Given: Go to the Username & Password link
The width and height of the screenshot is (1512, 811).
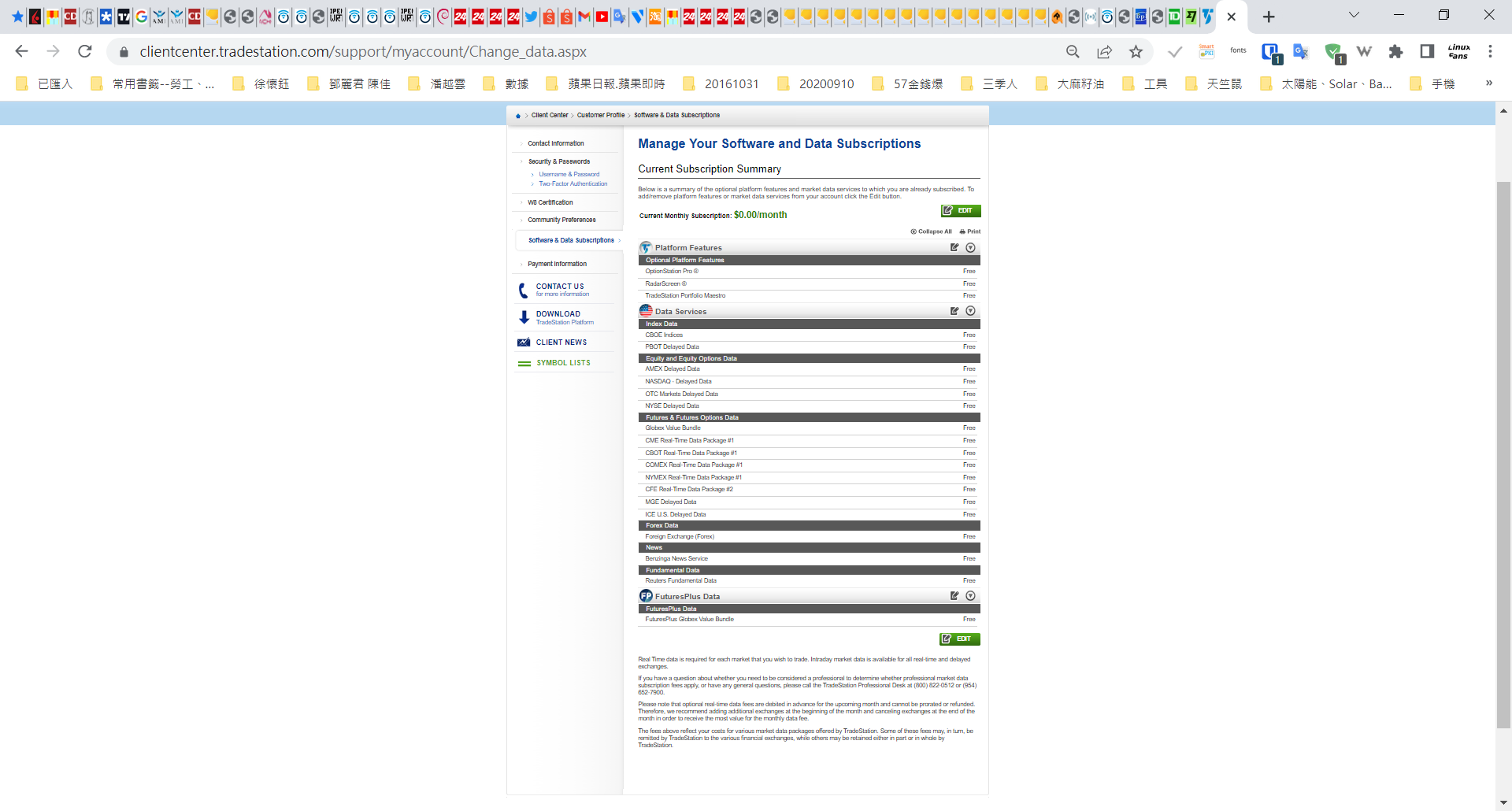Looking at the screenshot, I should [x=569, y=174].
